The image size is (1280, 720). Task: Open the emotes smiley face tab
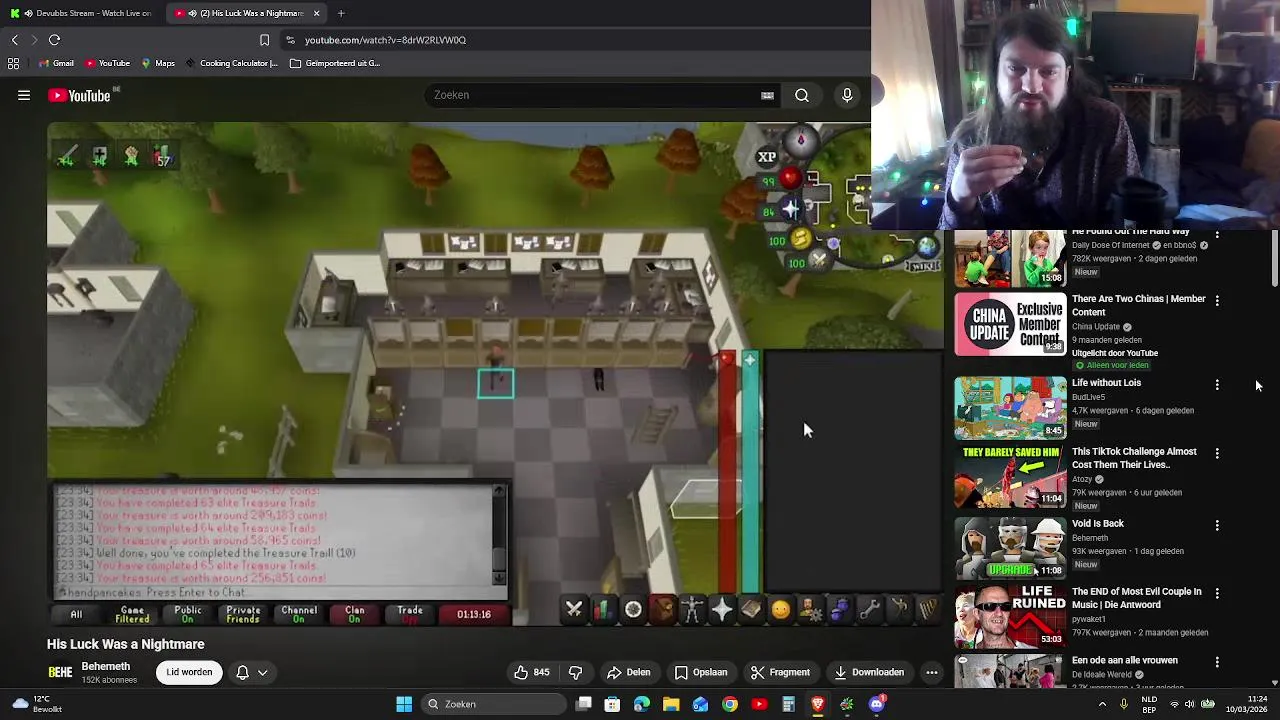coord(780,609)
